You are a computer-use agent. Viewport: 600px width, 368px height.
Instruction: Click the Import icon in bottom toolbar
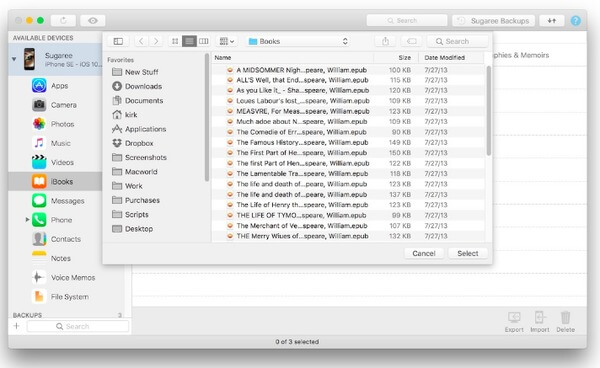point(540,322)
